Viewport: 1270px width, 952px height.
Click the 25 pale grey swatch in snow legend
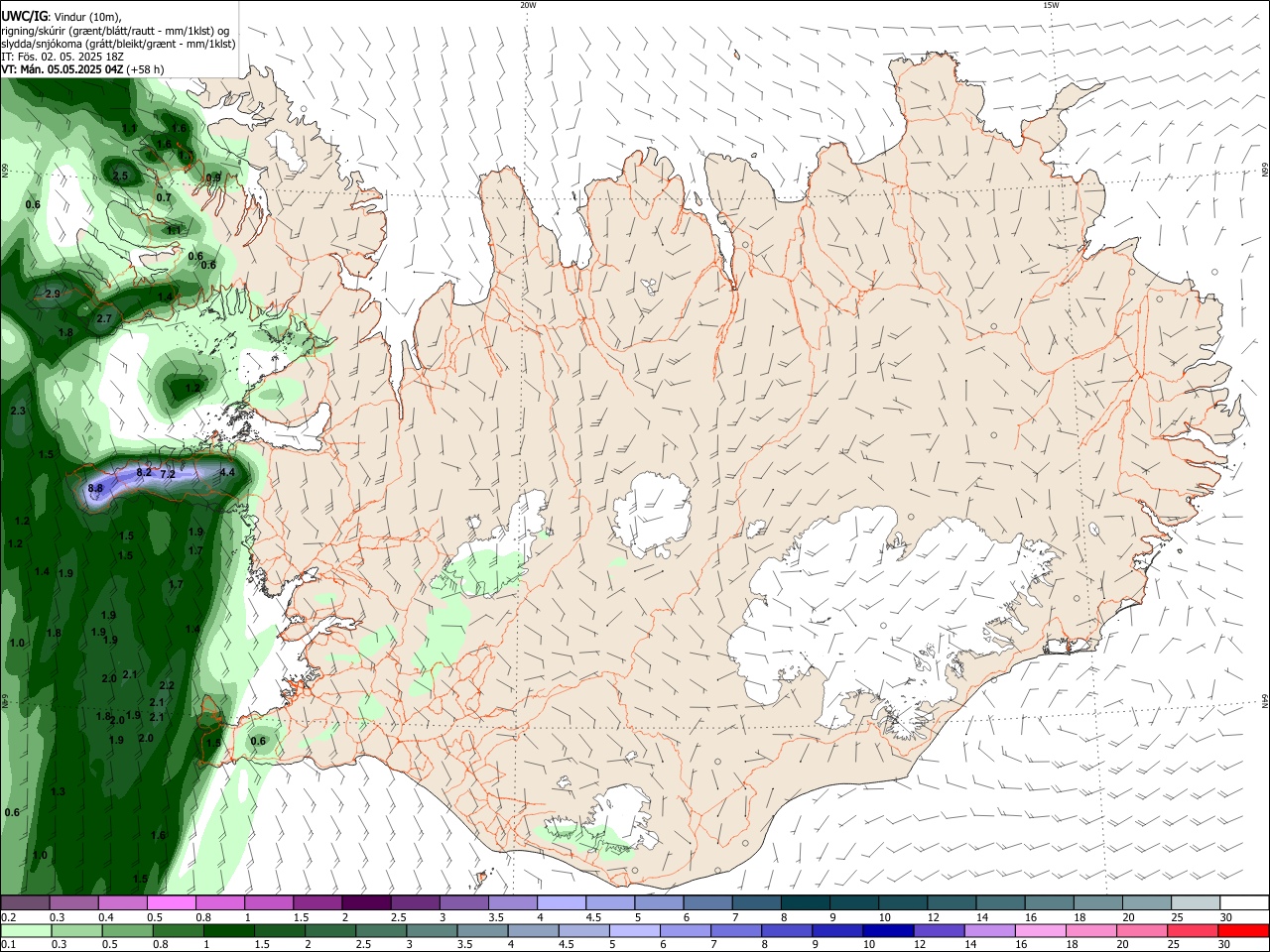1197,902
